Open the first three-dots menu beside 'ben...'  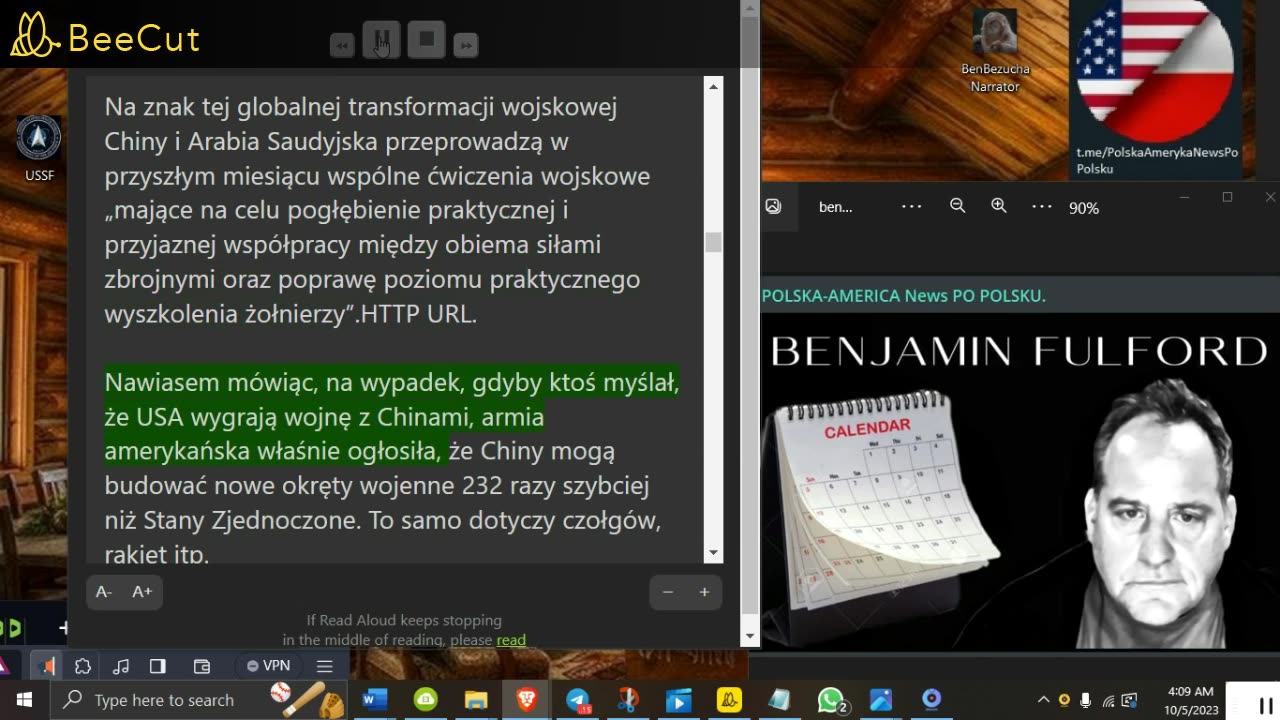[911, 206]
